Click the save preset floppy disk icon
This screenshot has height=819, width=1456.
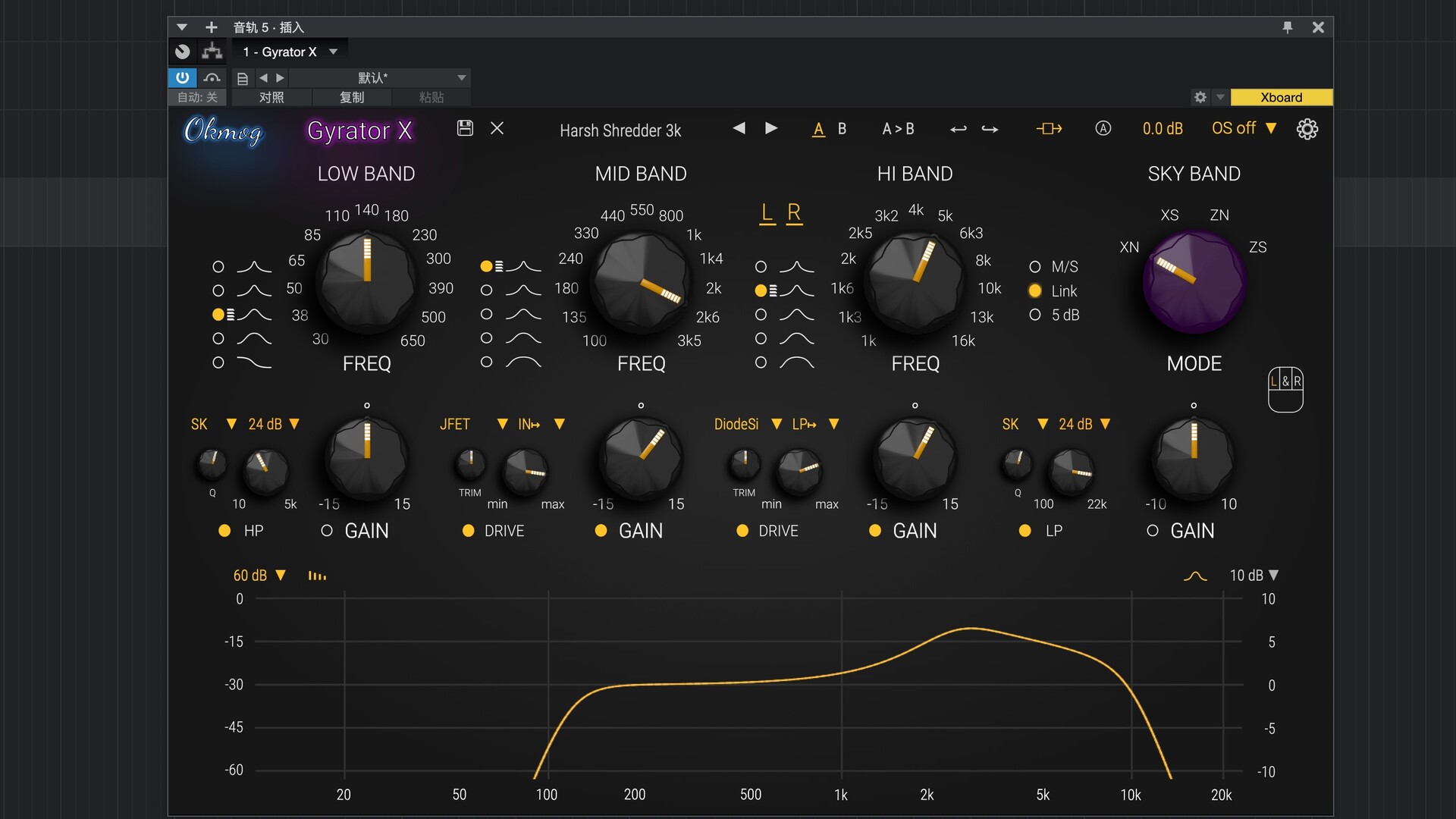(x=465, y=128)
